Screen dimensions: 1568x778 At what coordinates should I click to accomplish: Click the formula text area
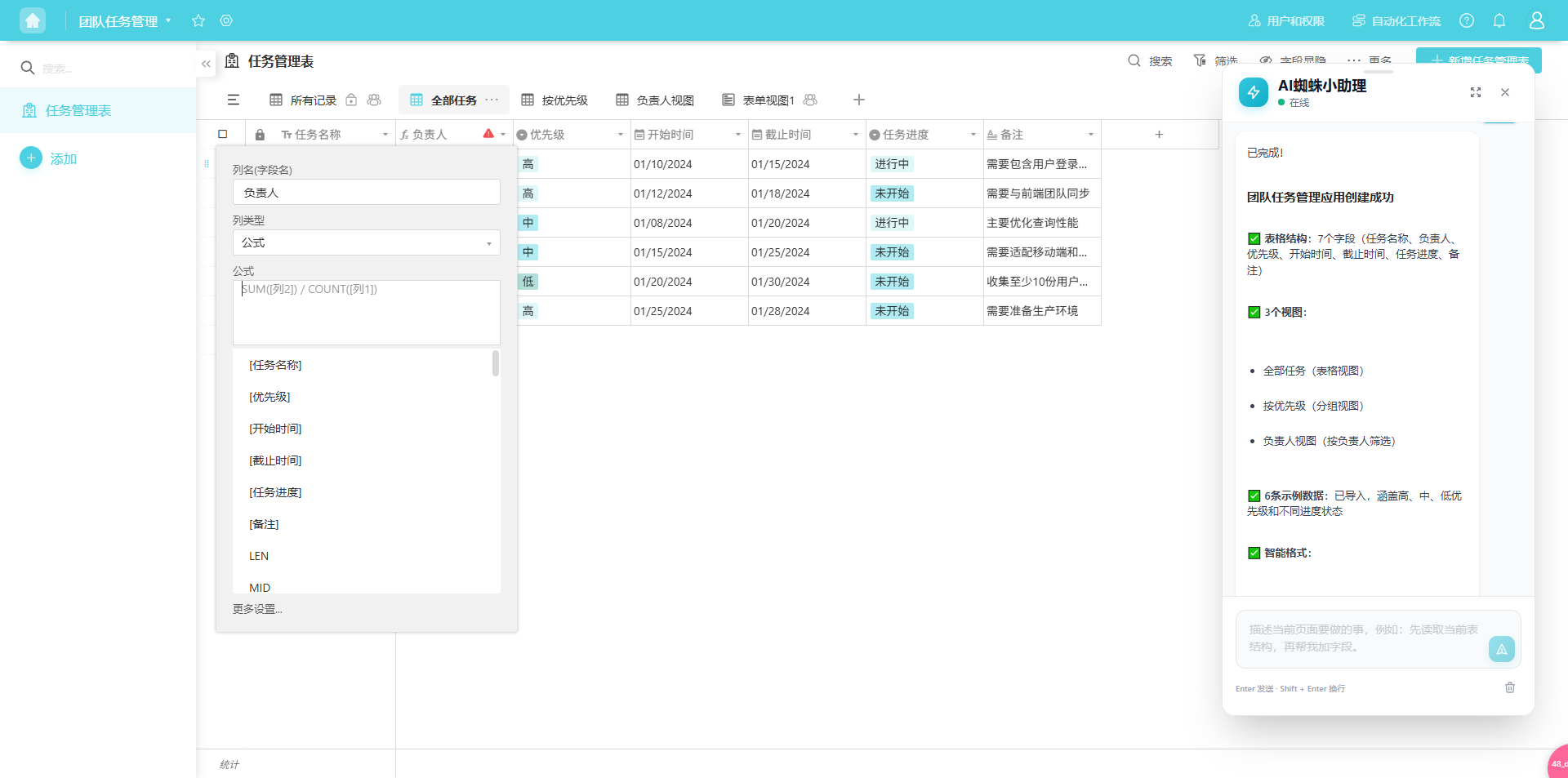pyautogui.click(x=367, y=313)
